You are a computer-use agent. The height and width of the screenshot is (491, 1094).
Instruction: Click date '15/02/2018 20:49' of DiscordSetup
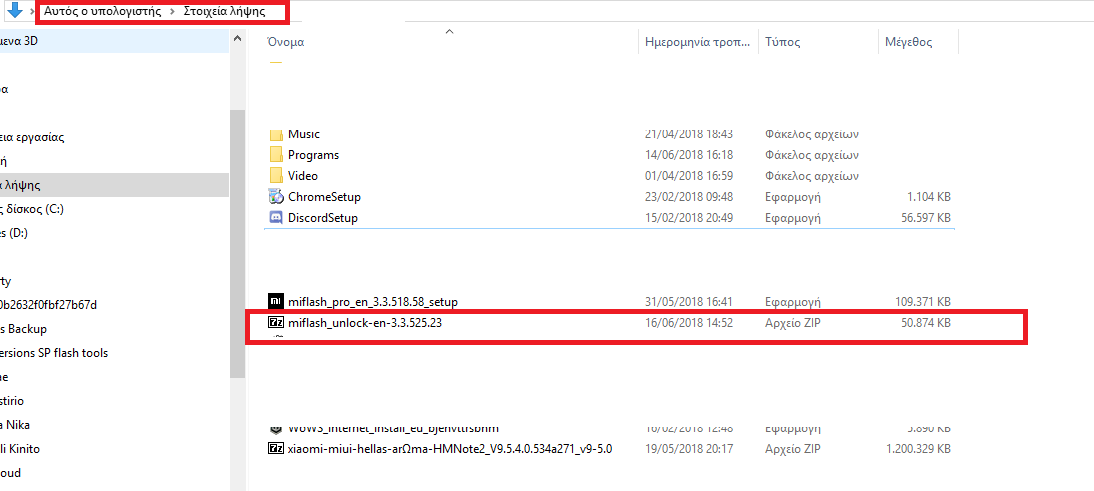(x=689, y=218)
